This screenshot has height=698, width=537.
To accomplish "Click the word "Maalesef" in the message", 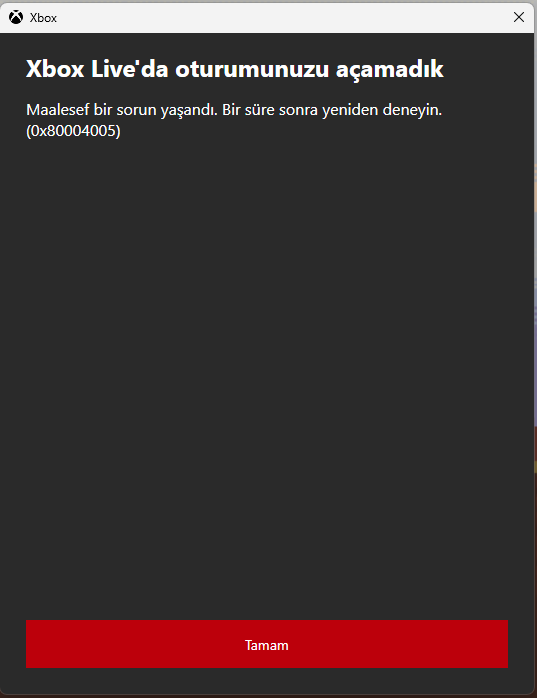I will tap(58, 110).
